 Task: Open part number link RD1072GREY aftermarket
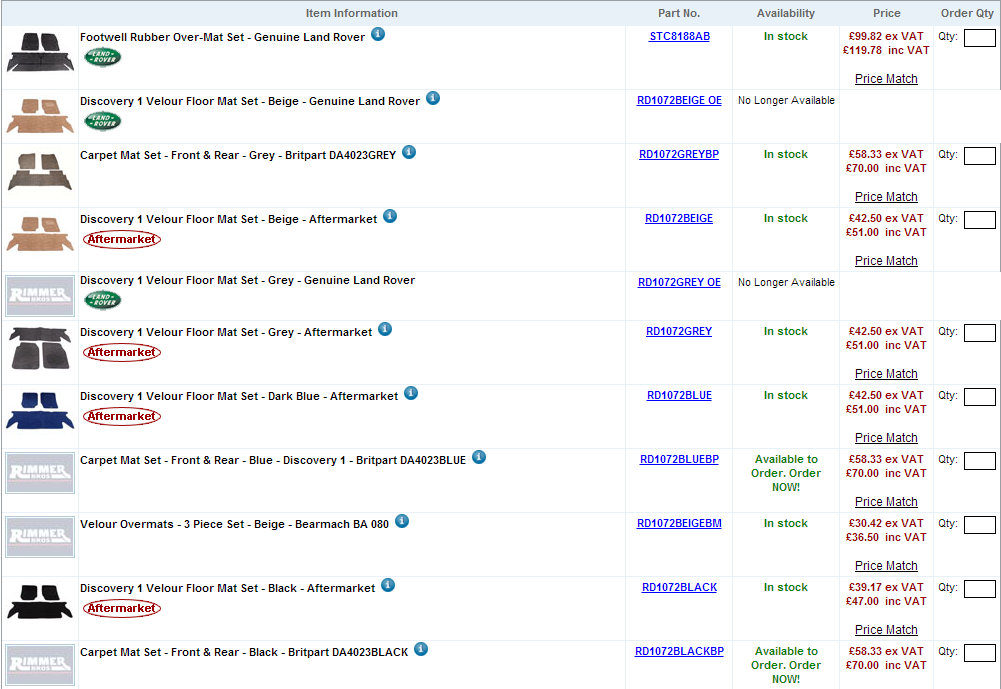679,331
